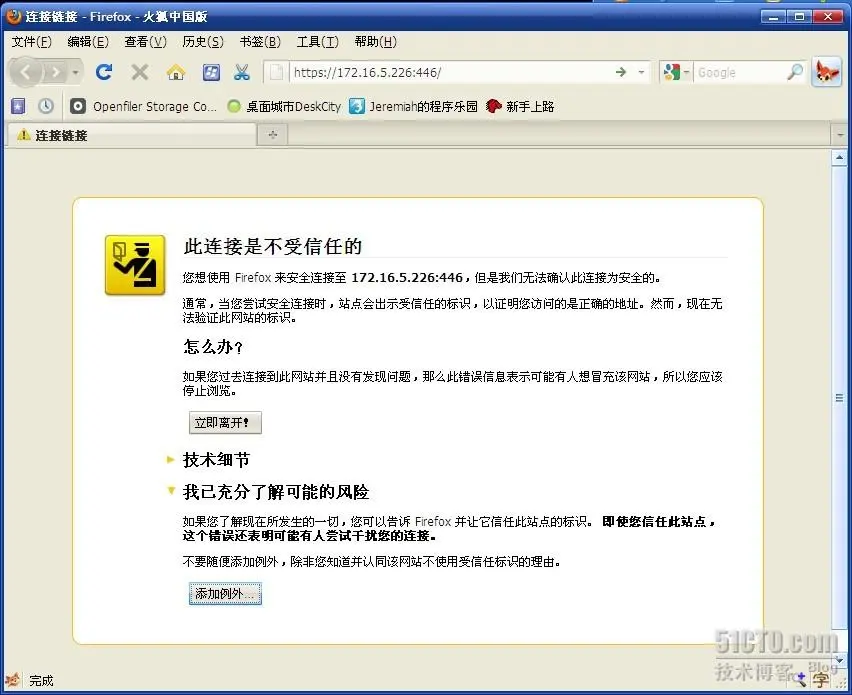Click the Go arrow in the address bar

[x=621, y=72]
